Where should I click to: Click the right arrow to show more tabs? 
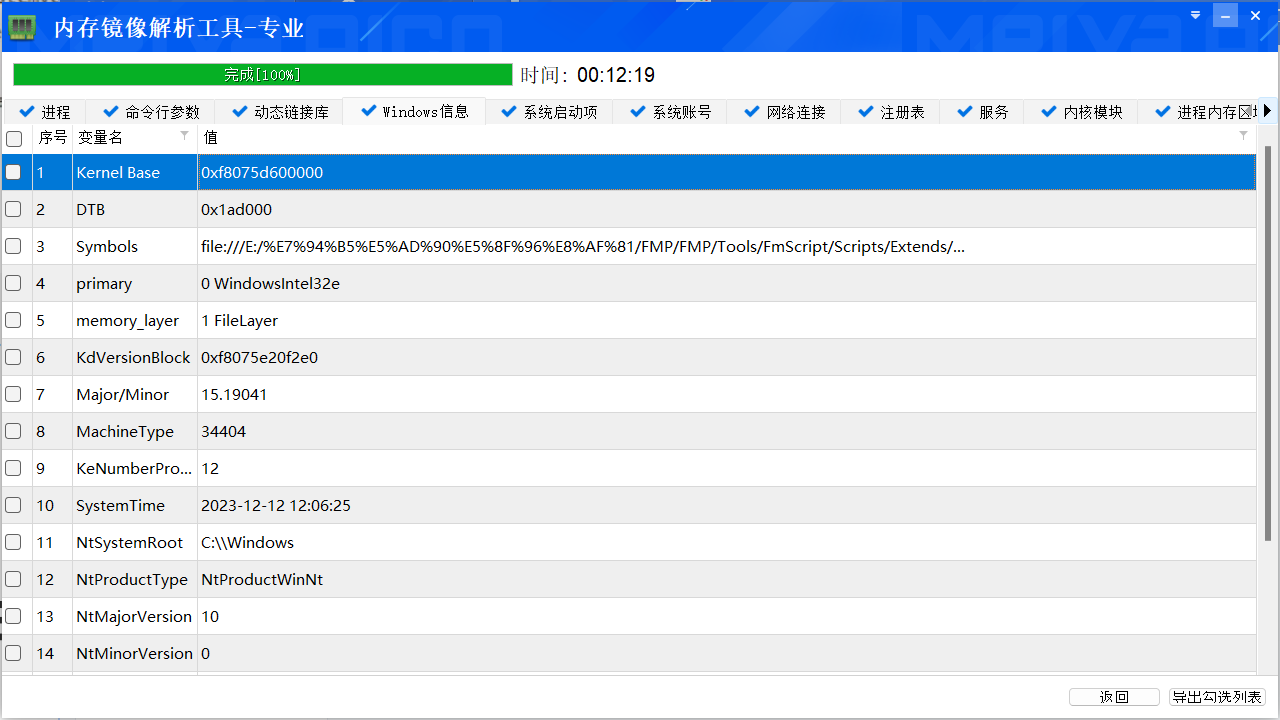click(1267, 111)
